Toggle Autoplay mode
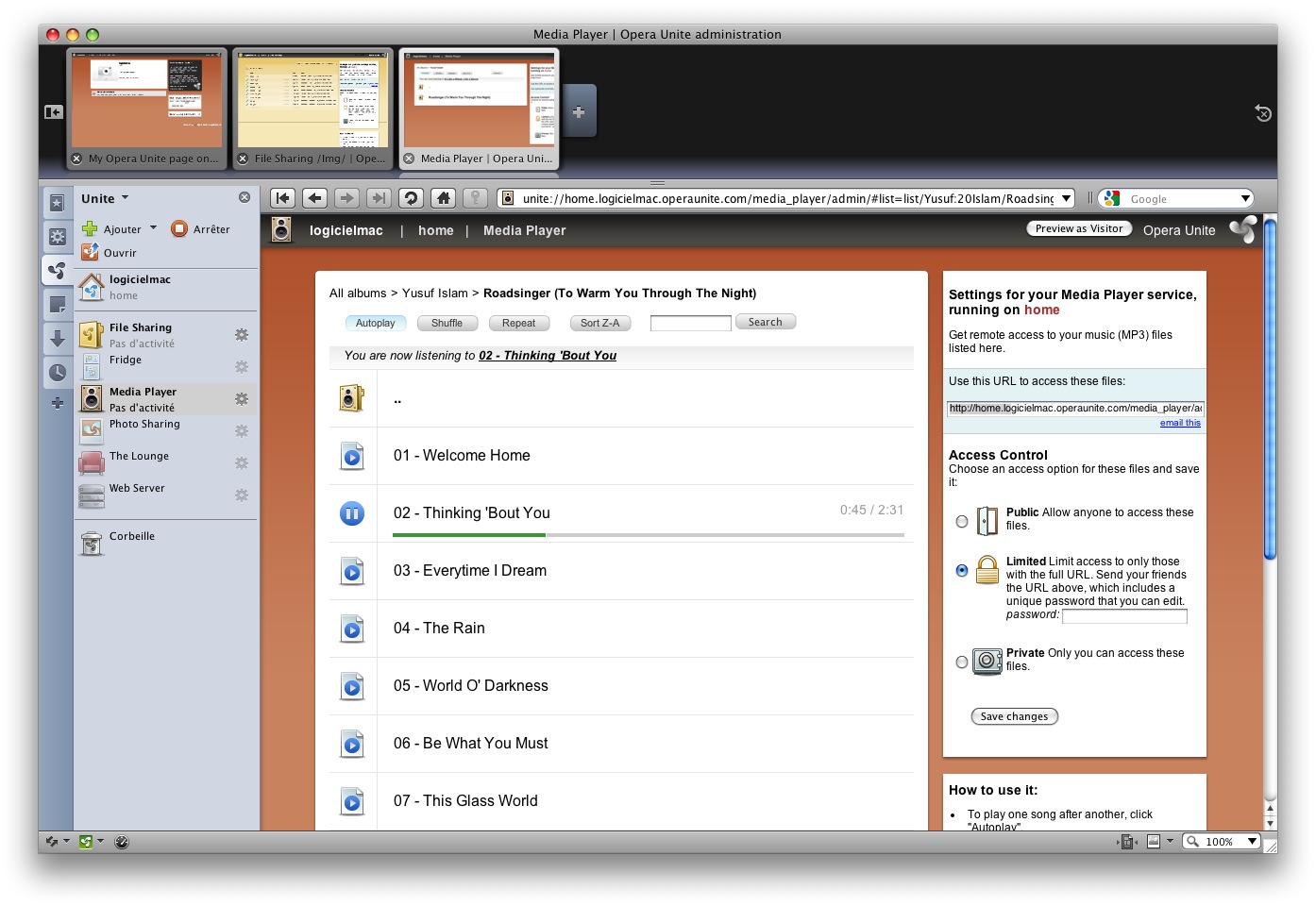This screenshot has width=1316, height=906. pyautogui.click(x=376, y=323)
